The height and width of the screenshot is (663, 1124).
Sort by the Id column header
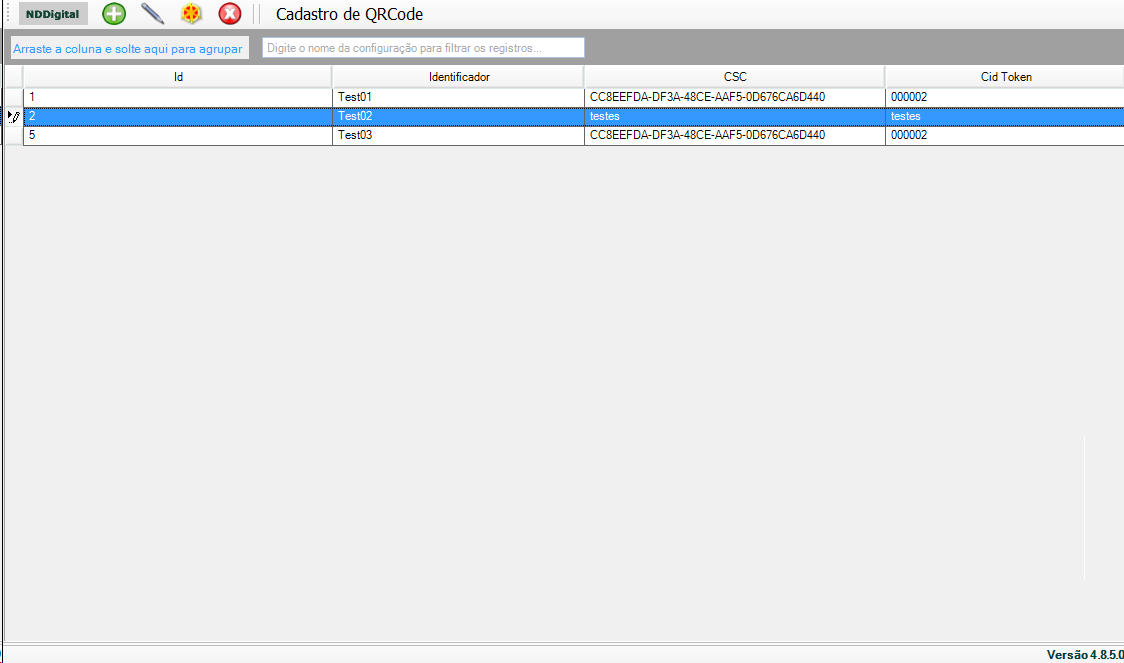[x=178, y=77]
